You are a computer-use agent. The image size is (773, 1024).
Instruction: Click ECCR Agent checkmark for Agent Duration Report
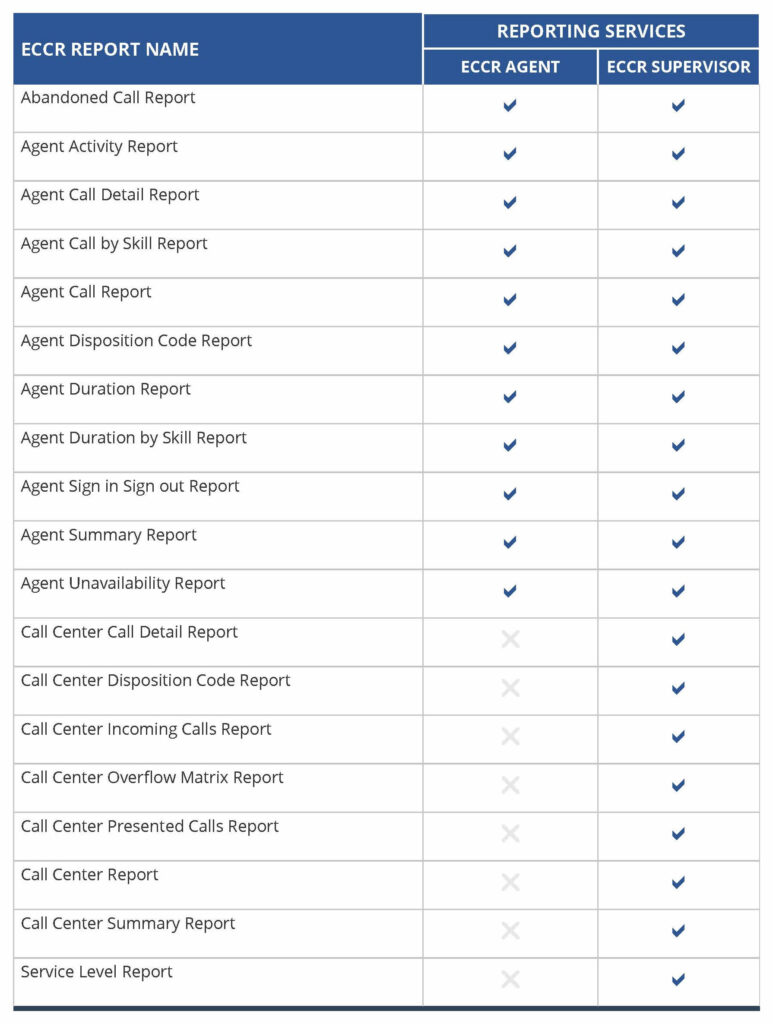[x=510, y=397]
